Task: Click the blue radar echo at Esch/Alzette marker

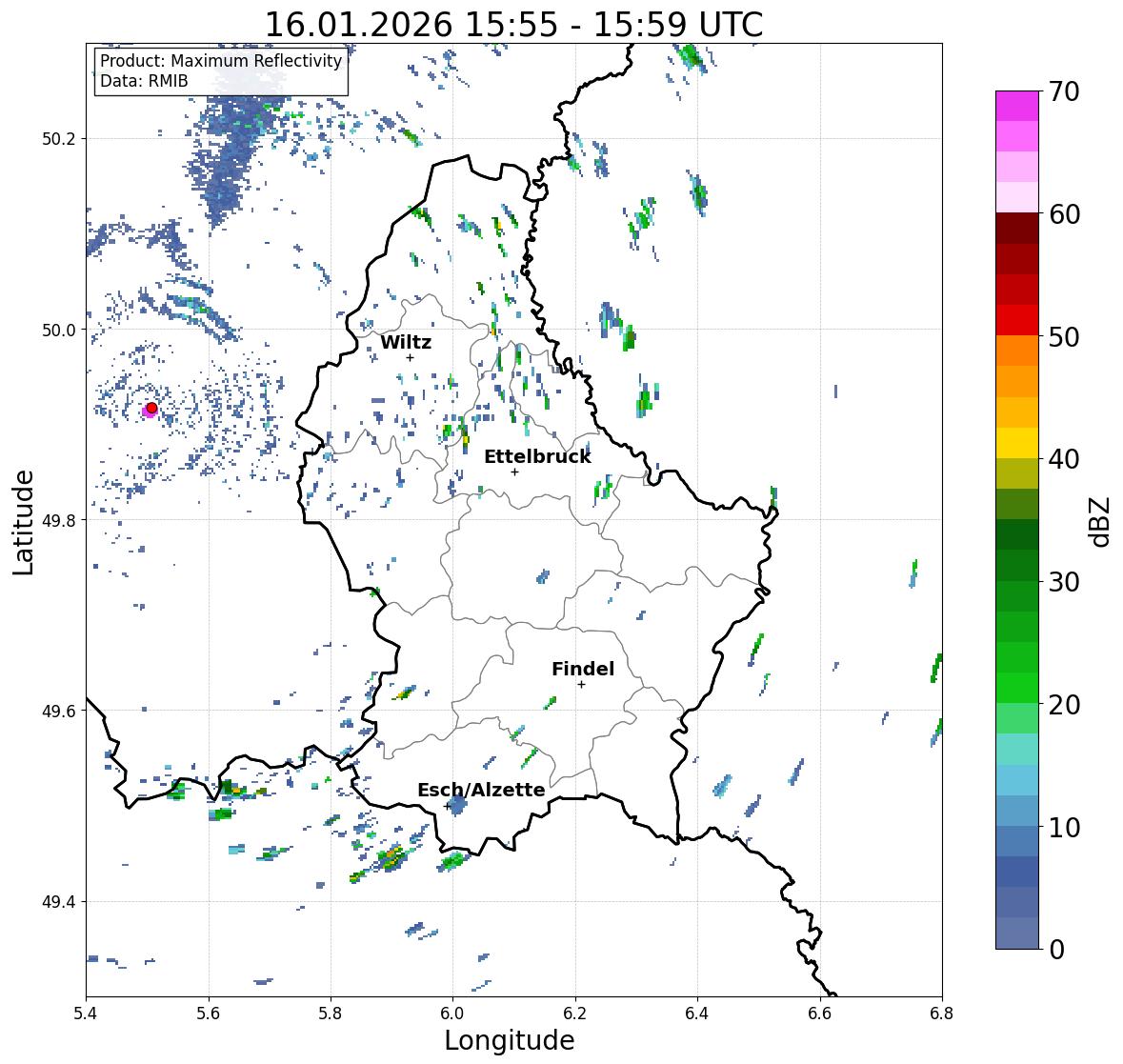Action: point(457,805)
